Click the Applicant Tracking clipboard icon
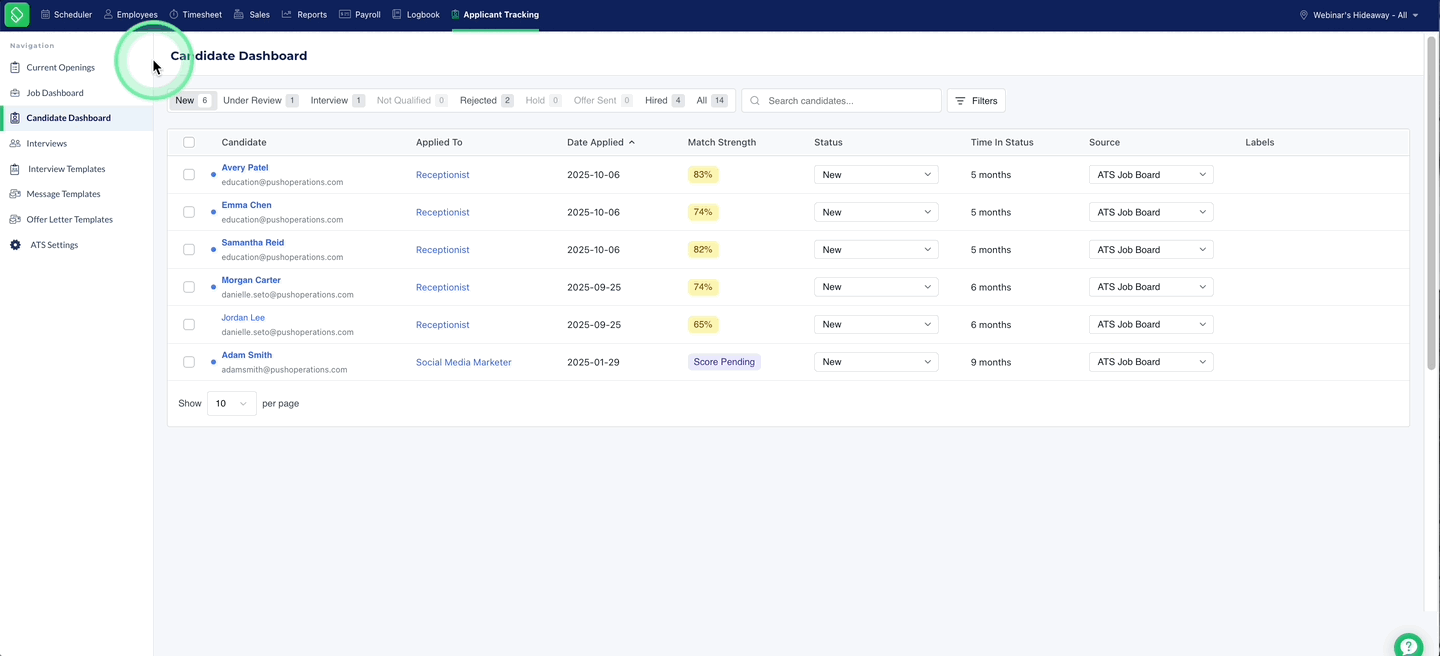The image size is (1440, 656). click(x=456, y=15)
